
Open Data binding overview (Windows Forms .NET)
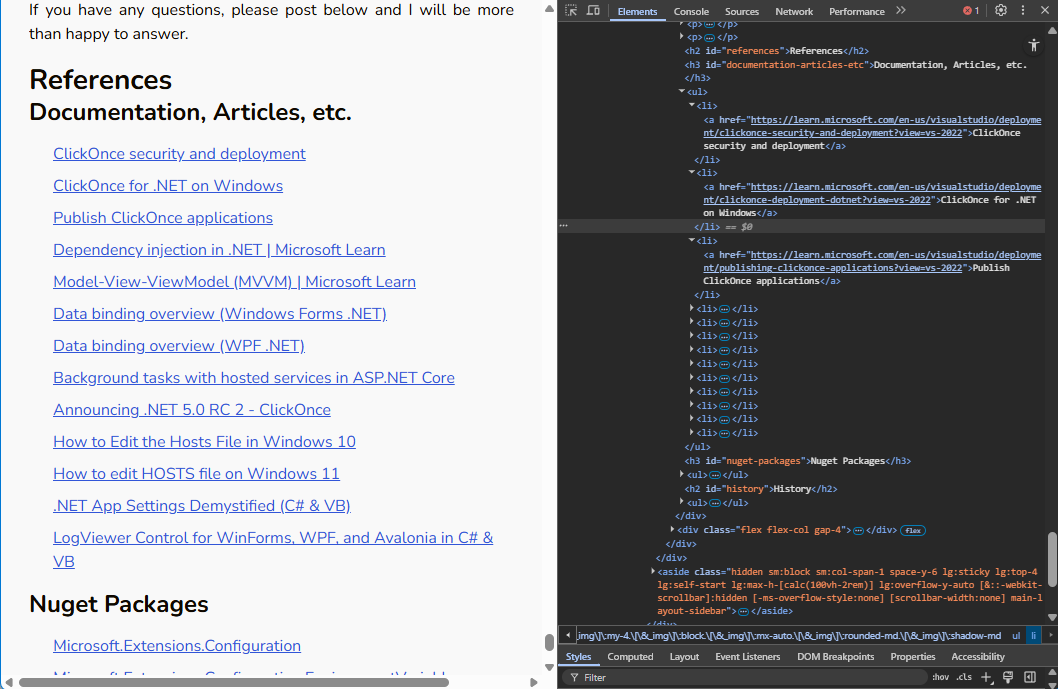pyautogui.click(x=220, y=314)
